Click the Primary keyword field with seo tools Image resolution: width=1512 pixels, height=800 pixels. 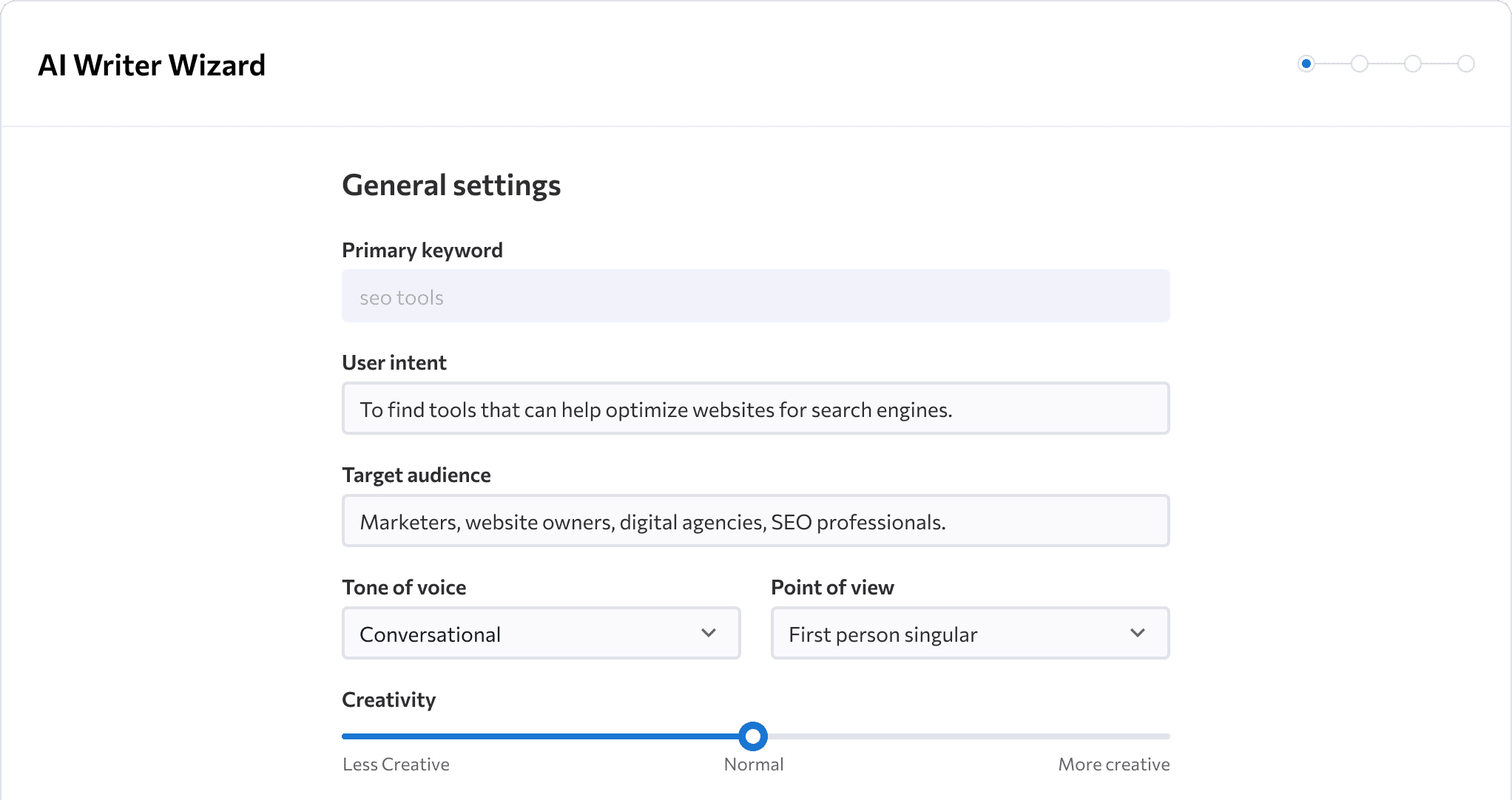(x=755, y=296)
